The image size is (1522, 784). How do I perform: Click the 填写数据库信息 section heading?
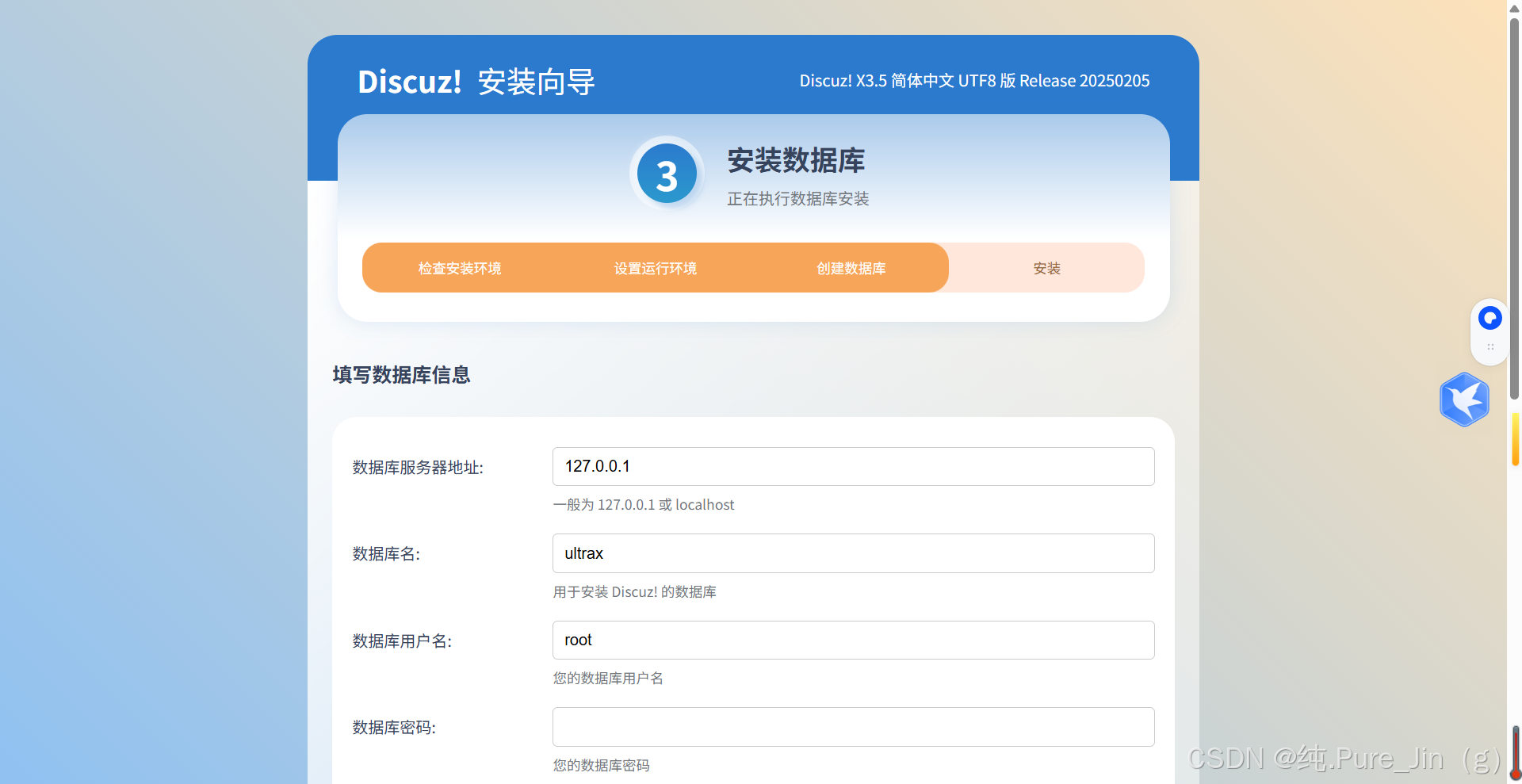click(401, 375)
